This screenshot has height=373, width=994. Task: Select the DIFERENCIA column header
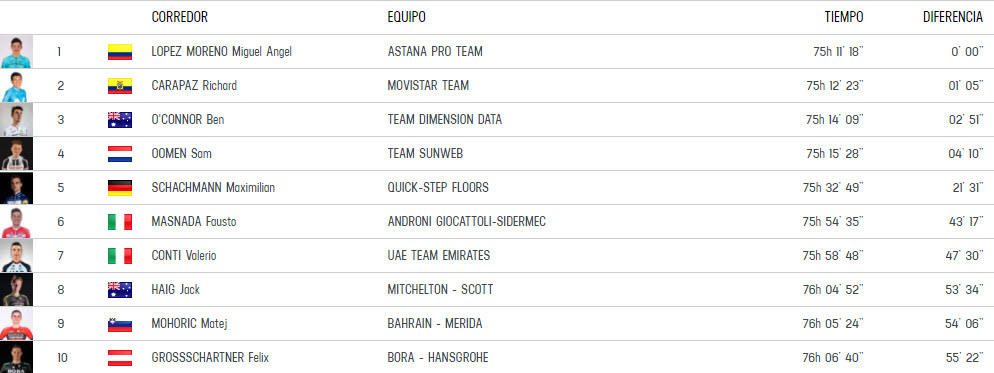953,17
